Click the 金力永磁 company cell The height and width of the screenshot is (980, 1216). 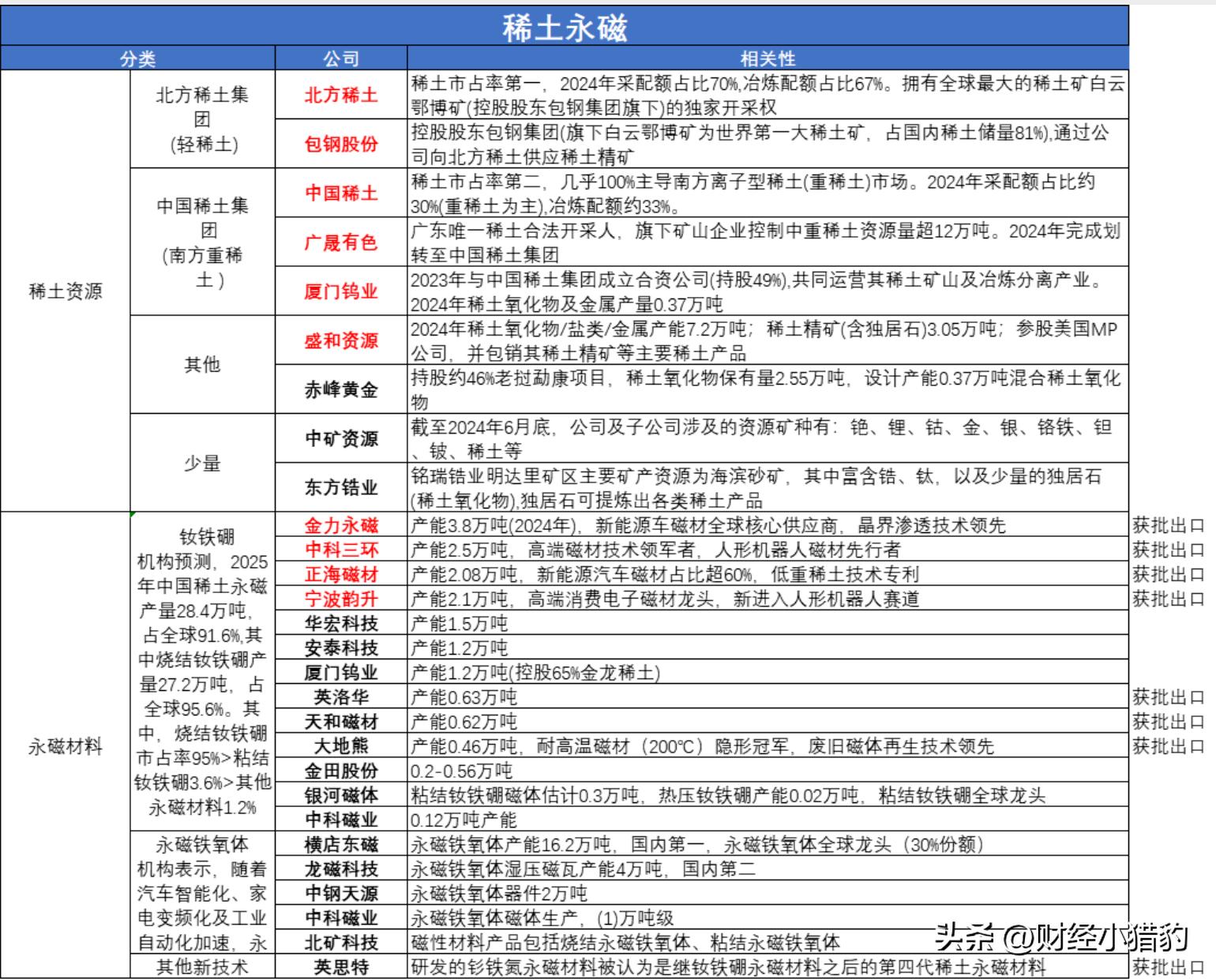point(341,524)
